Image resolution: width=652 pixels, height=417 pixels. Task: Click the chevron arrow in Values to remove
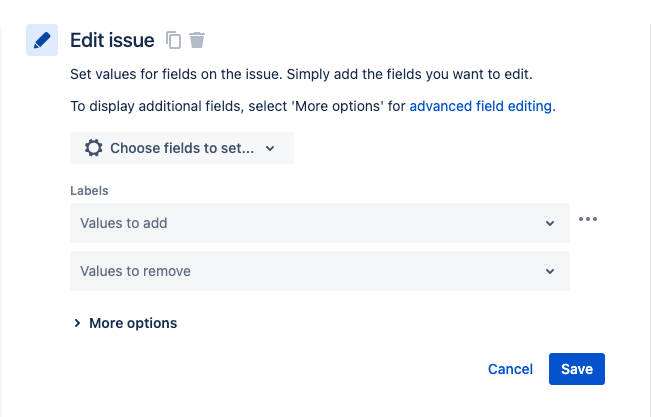pos(550,271)
